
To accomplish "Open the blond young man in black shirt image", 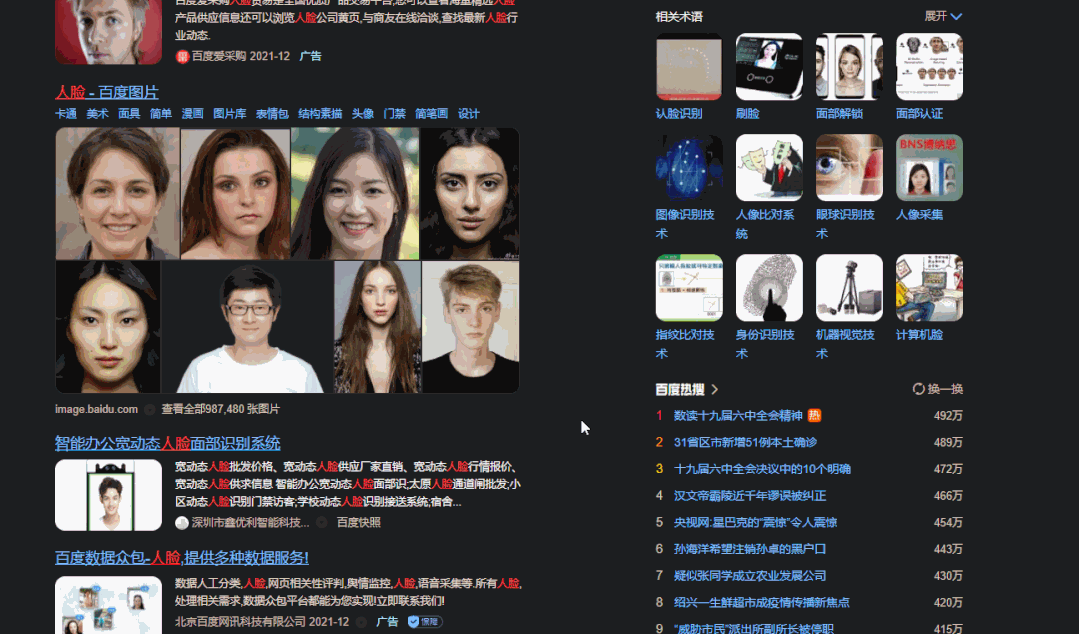I will pos(471,327).
